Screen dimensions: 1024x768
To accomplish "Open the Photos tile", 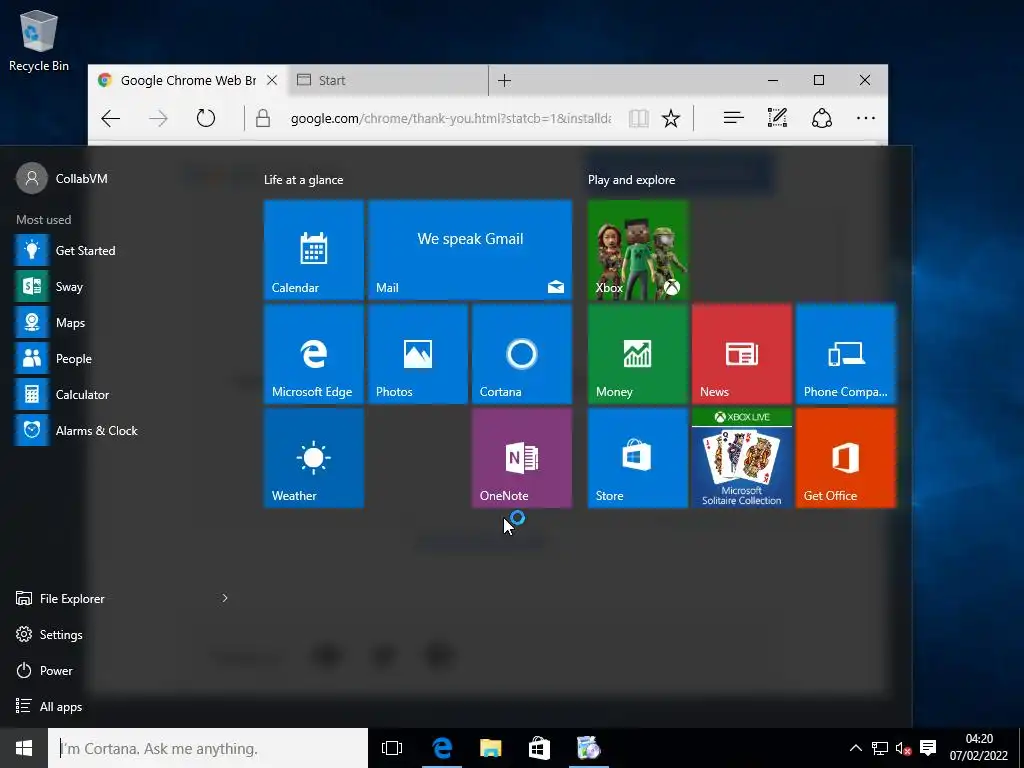I will [x=418, y=354].
